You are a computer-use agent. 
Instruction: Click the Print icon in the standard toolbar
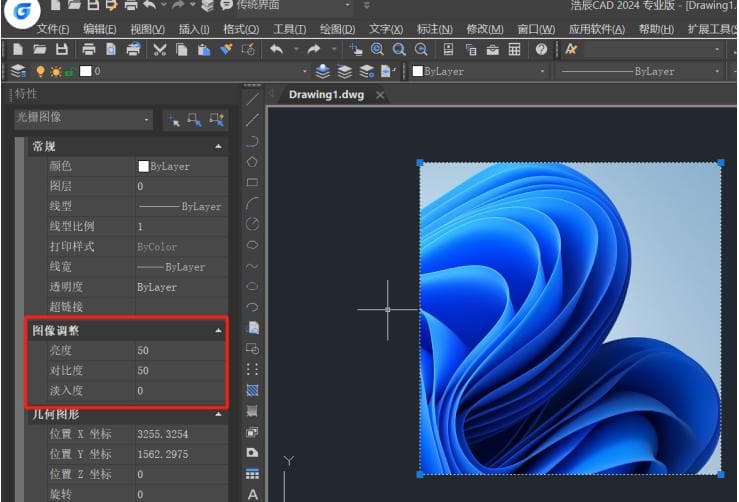(89, 49)
